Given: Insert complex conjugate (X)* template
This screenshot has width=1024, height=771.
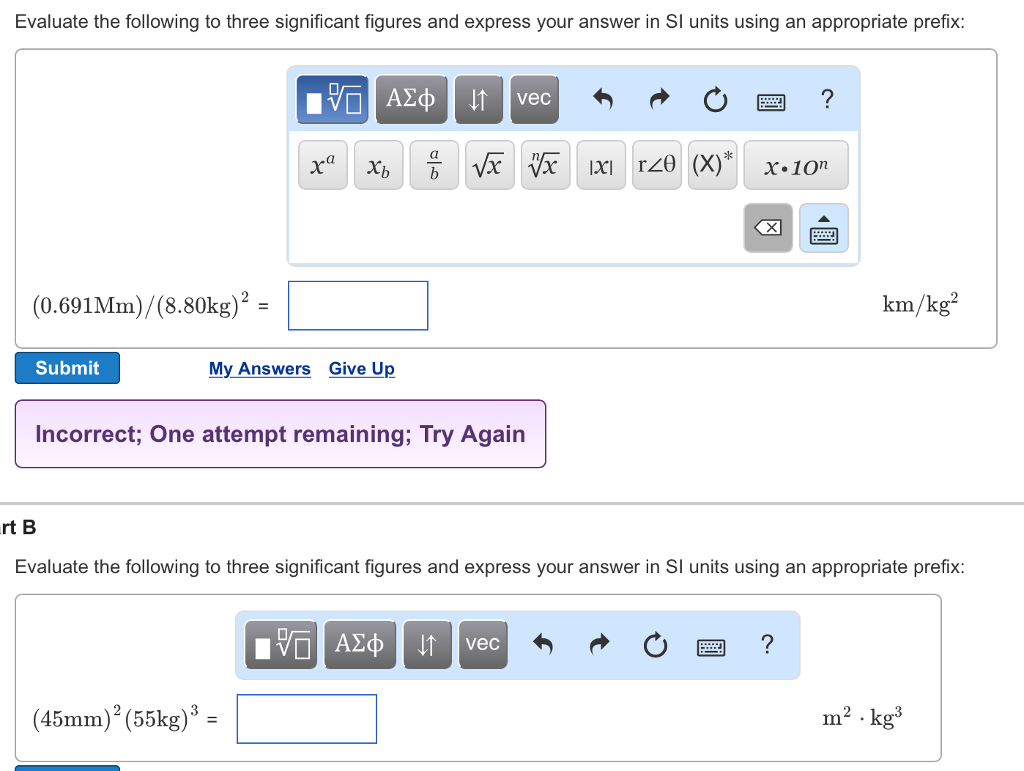Looking at the screenshot, I should tap(712, 165).
